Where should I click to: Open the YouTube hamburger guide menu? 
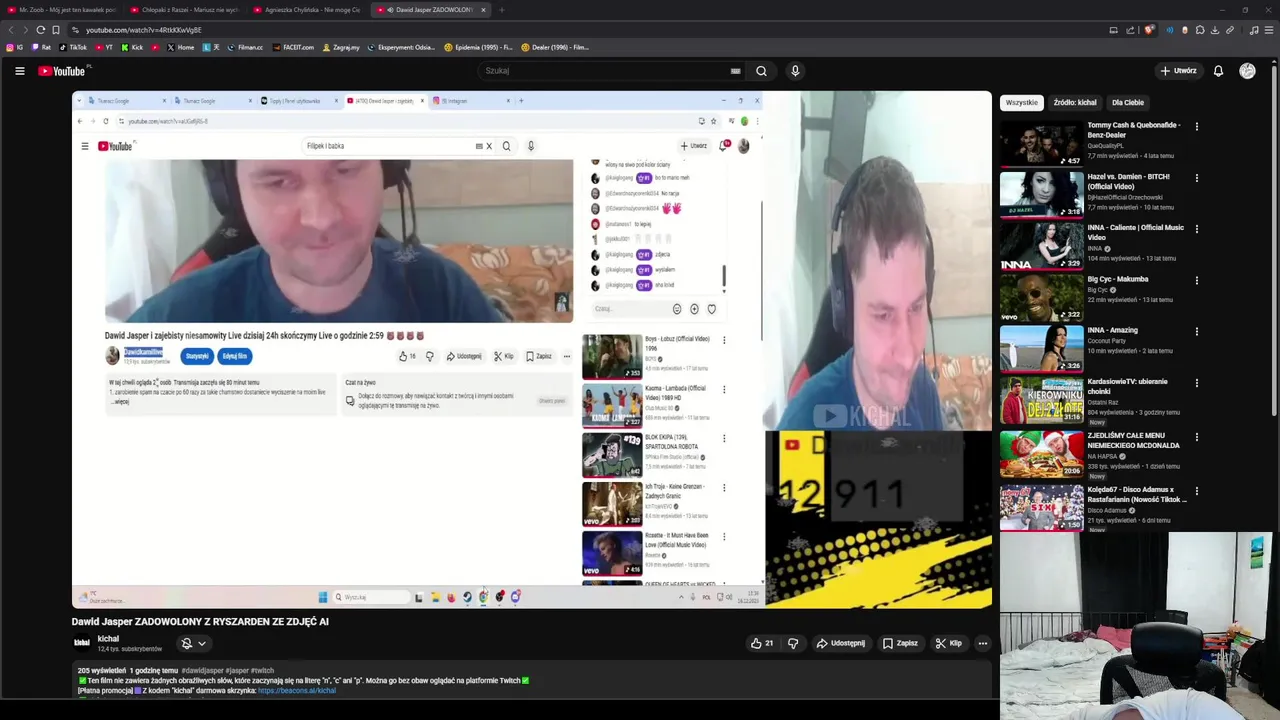[x=20, y=71]
